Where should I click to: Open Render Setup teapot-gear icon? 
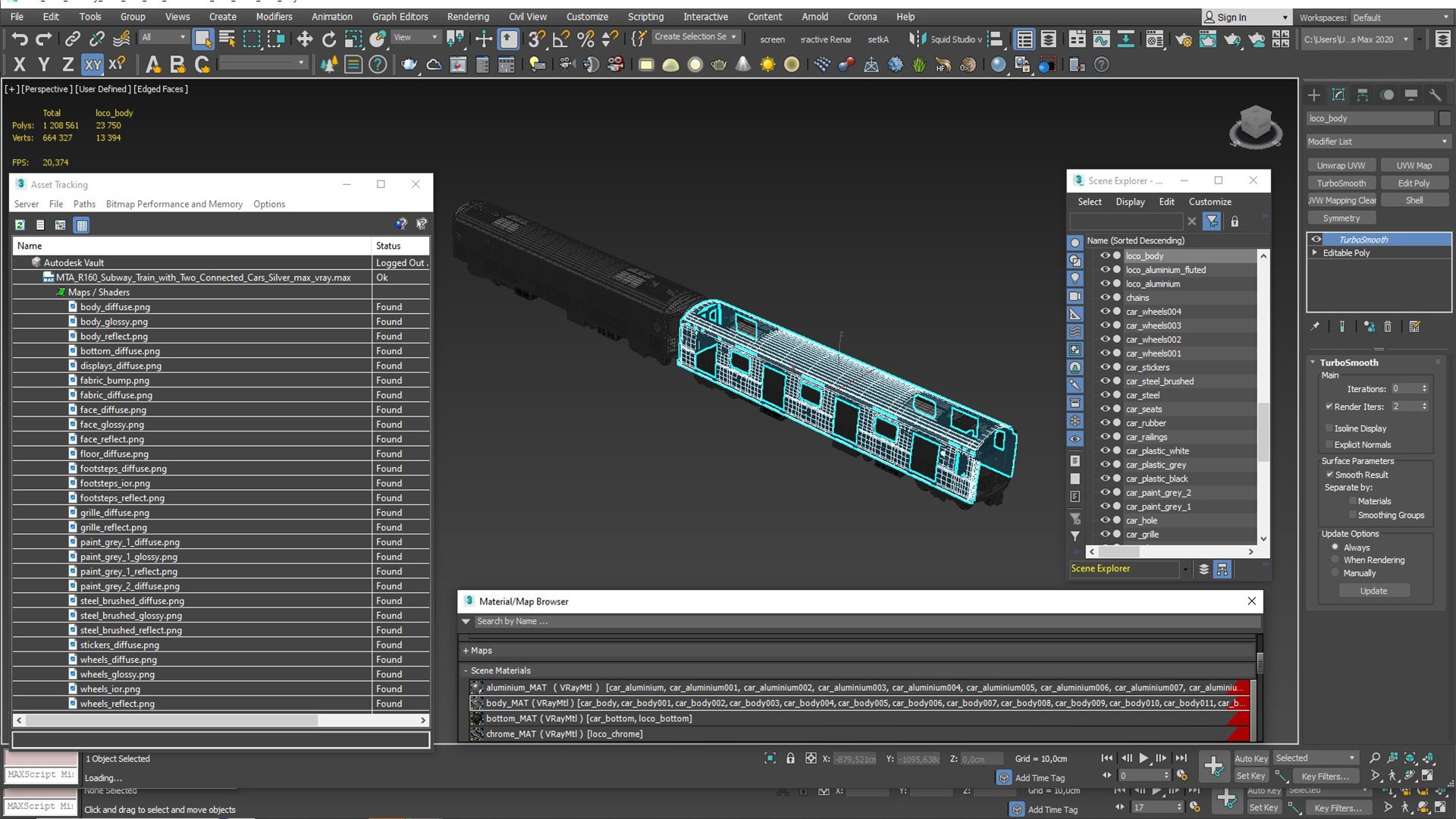(x=1183, y=39)
